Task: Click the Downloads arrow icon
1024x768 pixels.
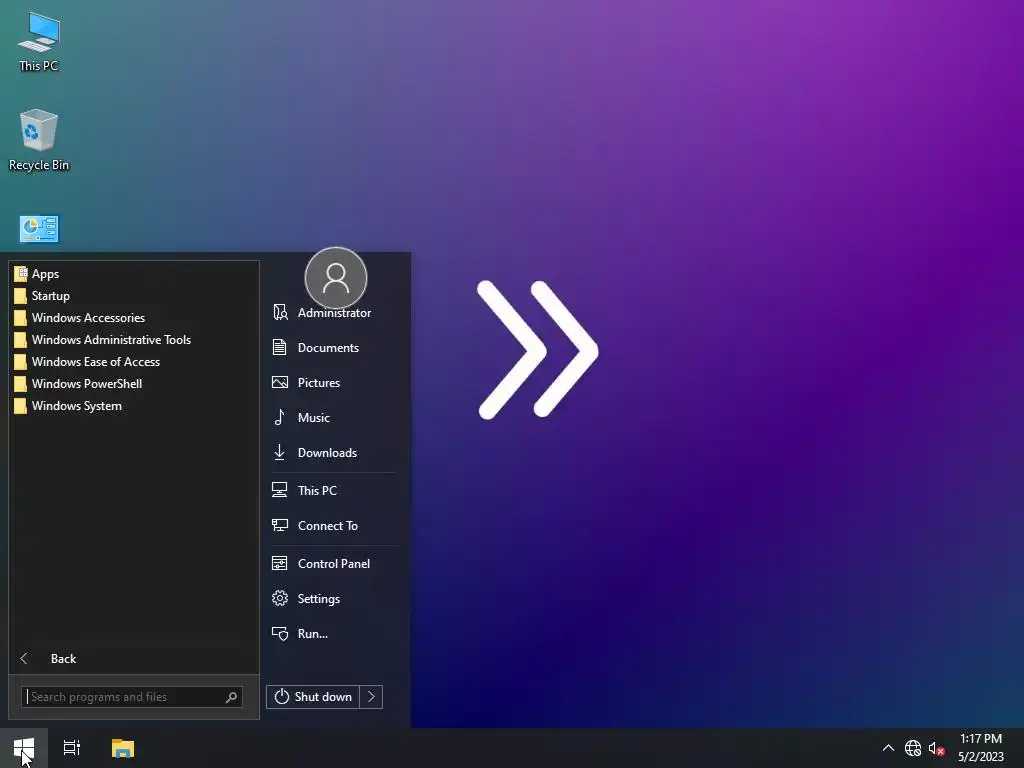Action: (x=280, y=452)
